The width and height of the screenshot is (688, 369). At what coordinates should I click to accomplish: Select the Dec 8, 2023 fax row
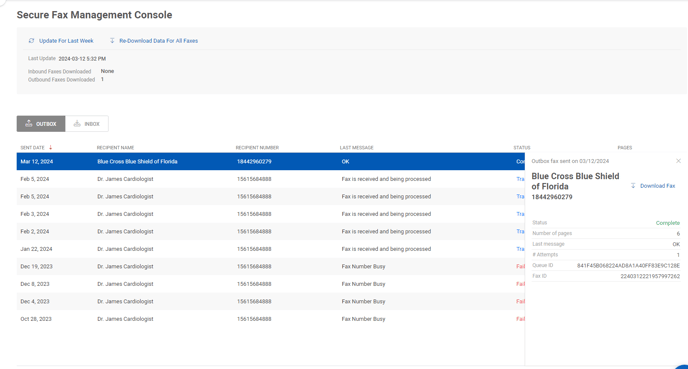click(x=271, y=284)
